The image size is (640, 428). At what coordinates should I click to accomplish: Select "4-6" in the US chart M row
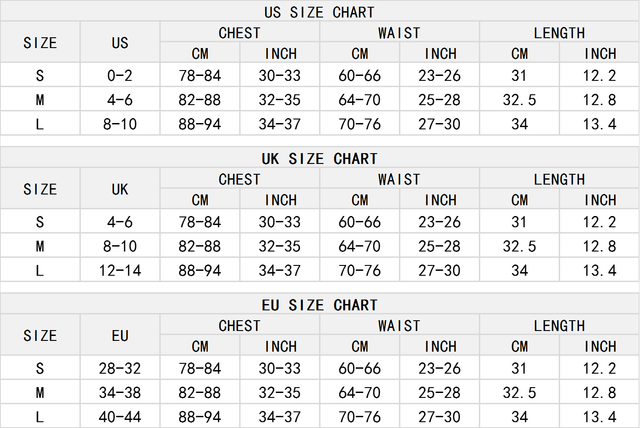[120, 100]
